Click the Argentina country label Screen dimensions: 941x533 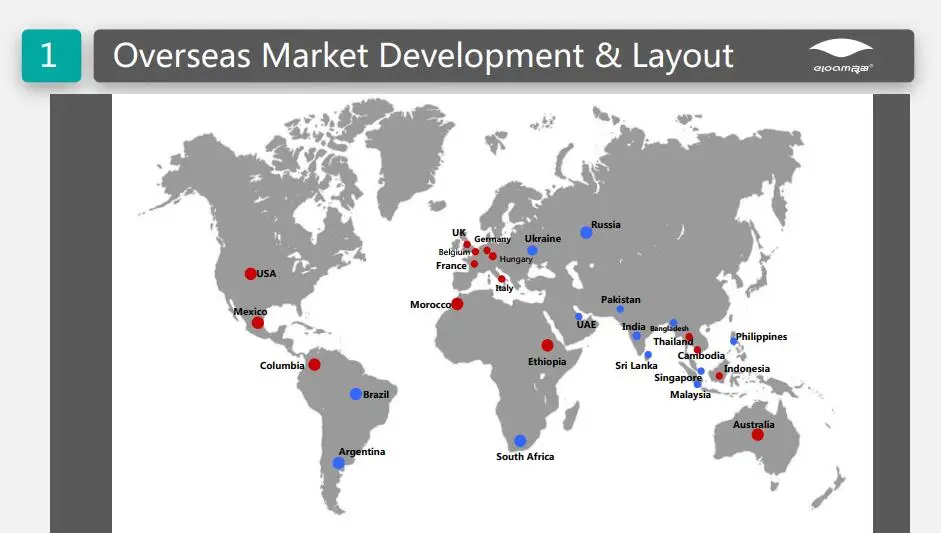point(362,451)
